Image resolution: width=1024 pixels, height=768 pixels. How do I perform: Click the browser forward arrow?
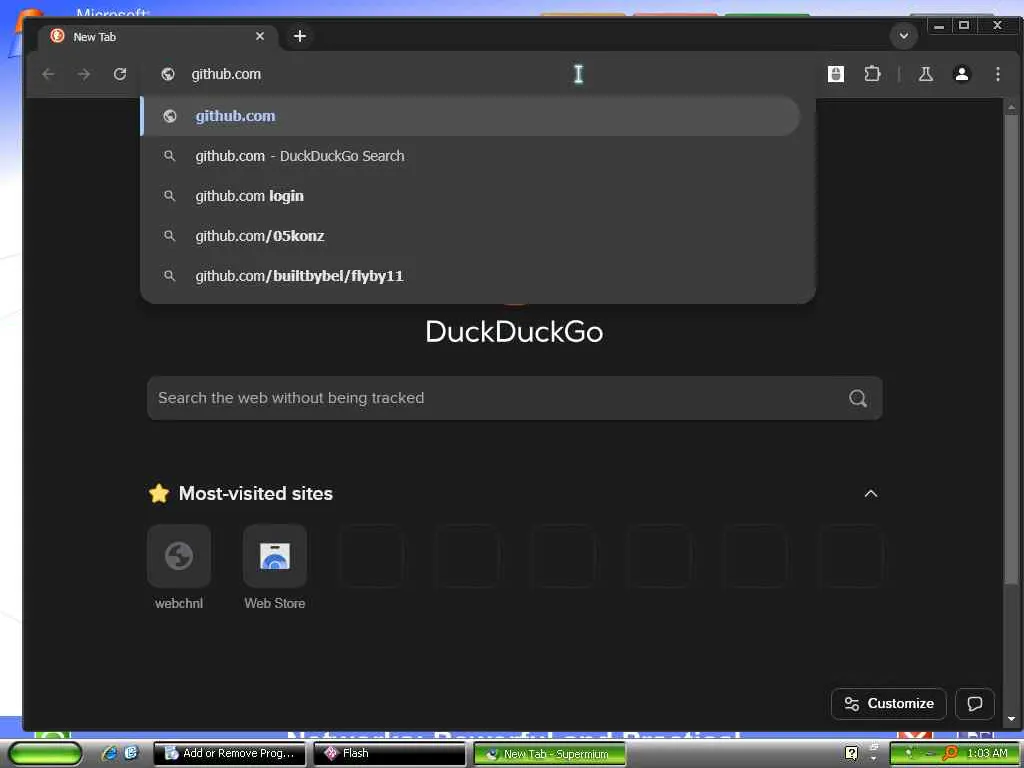[84, 74]
